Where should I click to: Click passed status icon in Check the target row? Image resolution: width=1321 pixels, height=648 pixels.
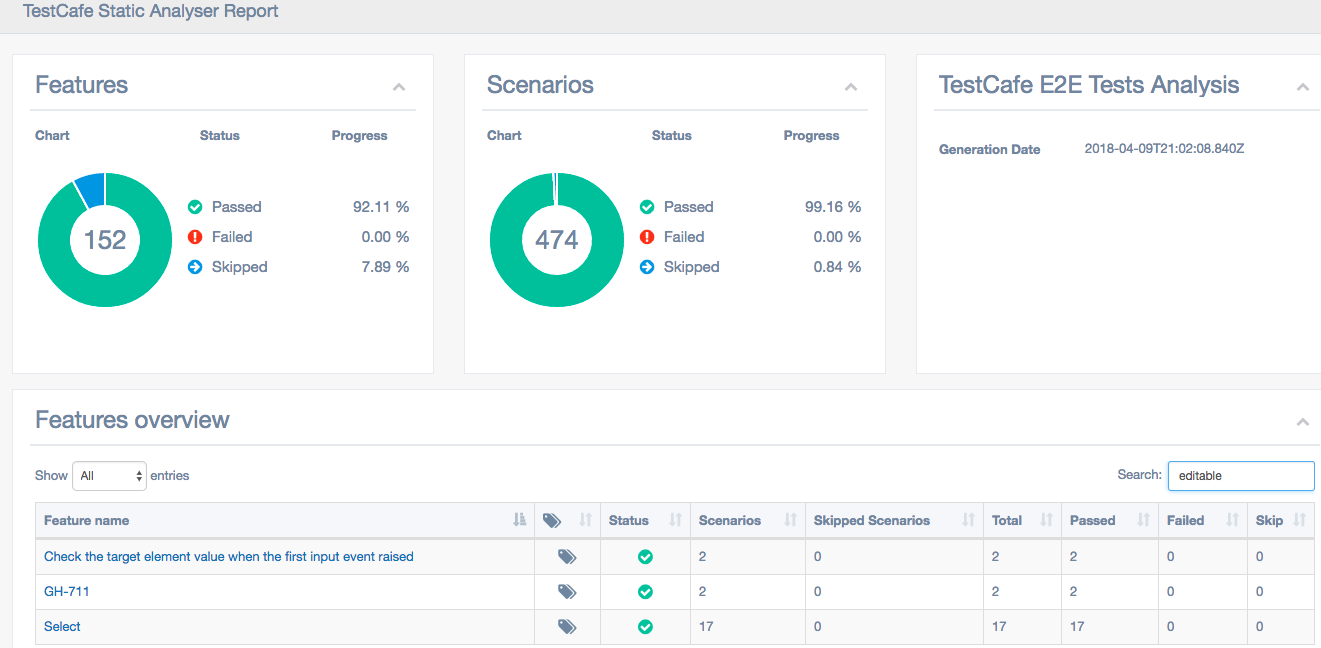tap(645, 557)
